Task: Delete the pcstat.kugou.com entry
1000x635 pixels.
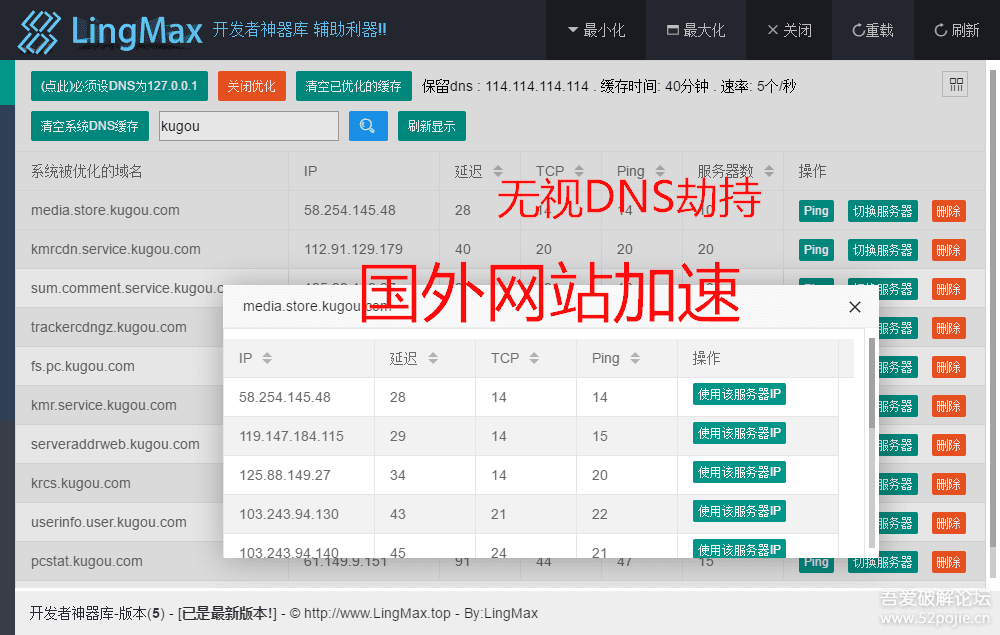Action: [948, 562]
